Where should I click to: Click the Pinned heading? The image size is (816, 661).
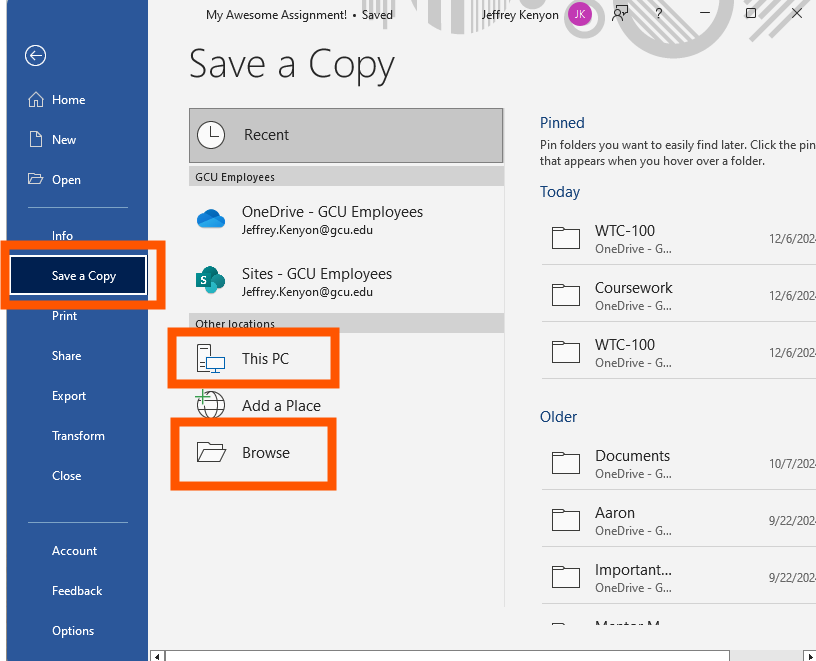[562, 123]
